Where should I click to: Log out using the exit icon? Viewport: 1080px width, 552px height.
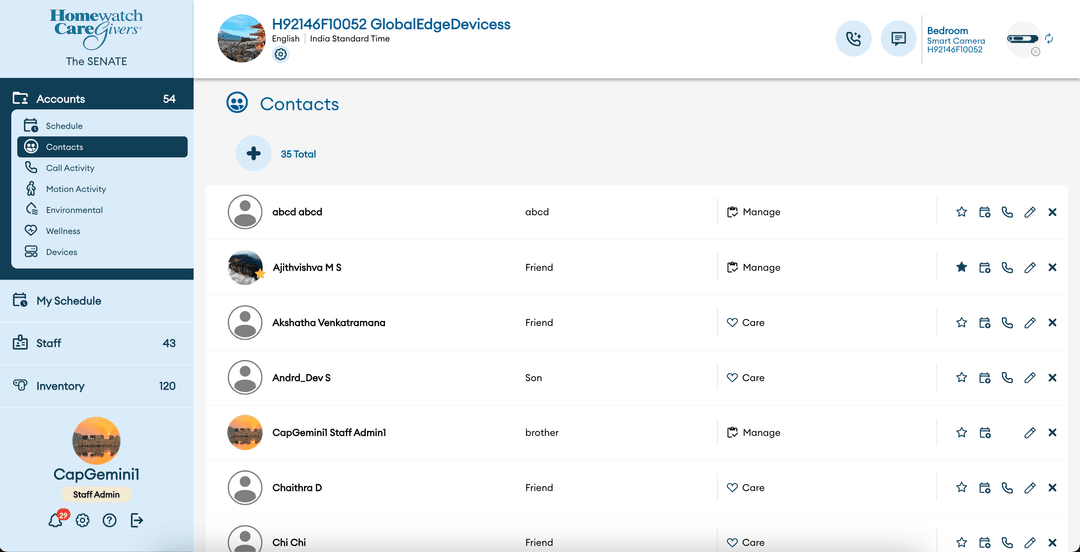136,520
